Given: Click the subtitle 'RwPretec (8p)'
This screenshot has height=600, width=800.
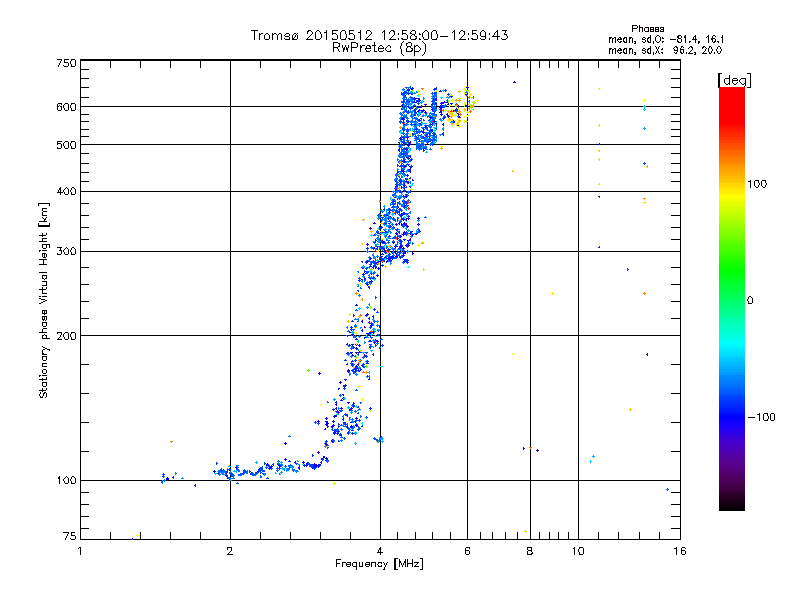Looking at the screenshot, I should coord(379,48).
